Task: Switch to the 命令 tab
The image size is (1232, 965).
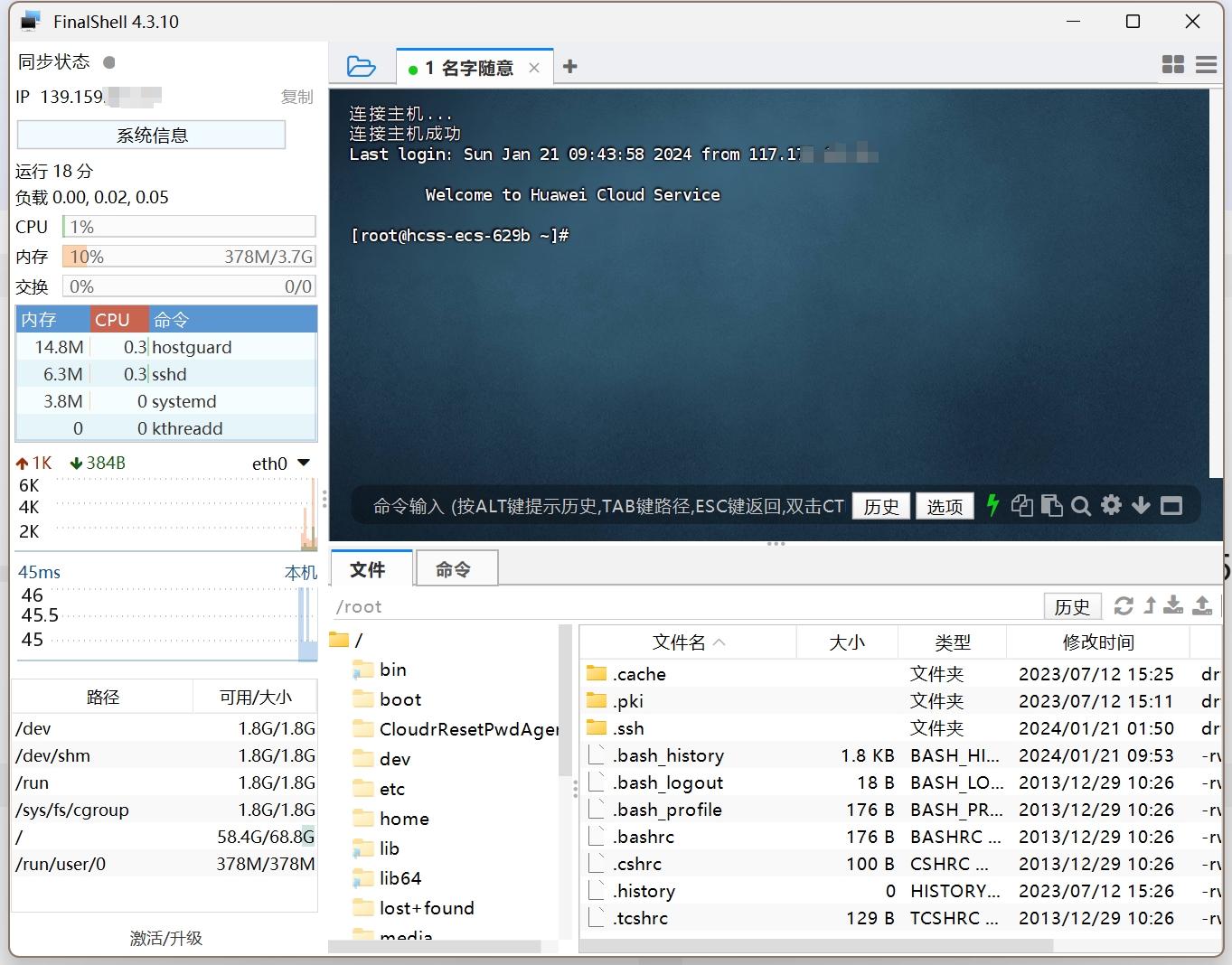Action: coord(456,568)
